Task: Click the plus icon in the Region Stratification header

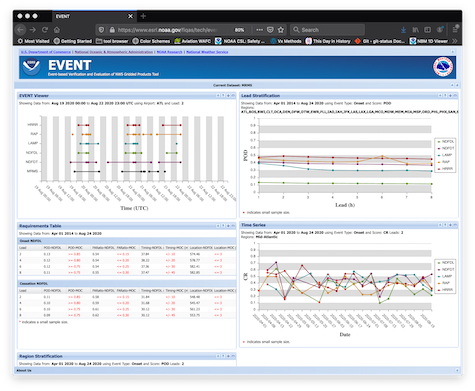Action: pyautogui.click(x=228, y=356)
